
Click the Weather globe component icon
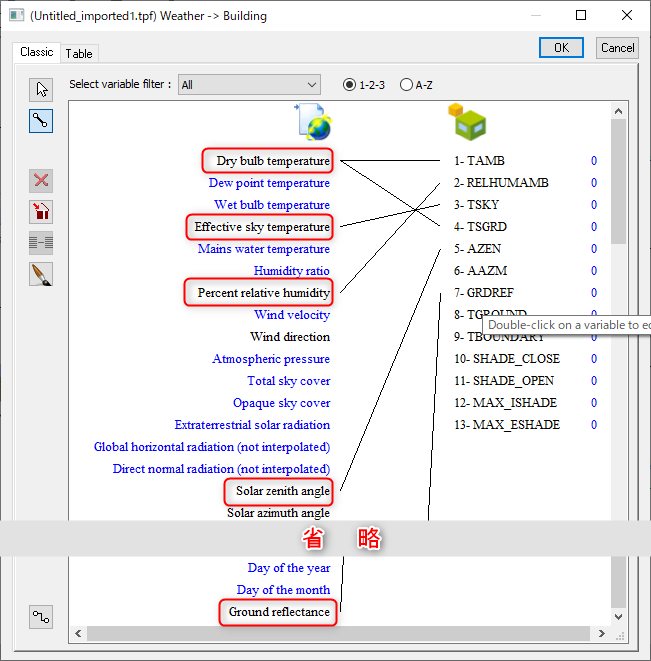pos(314,122)
